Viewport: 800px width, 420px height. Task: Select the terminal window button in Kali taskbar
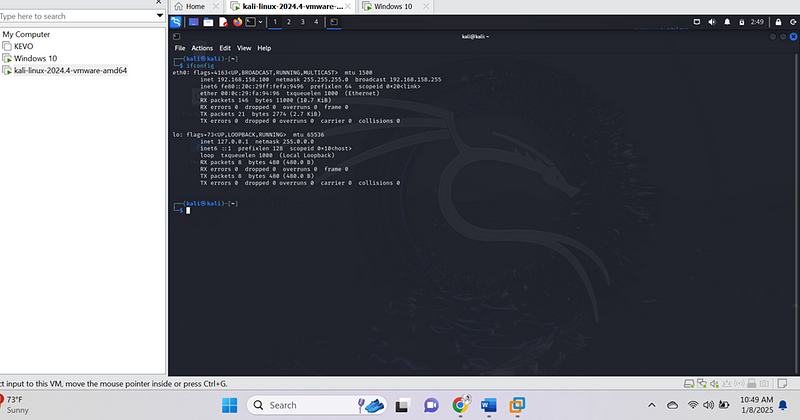(334, 22)
